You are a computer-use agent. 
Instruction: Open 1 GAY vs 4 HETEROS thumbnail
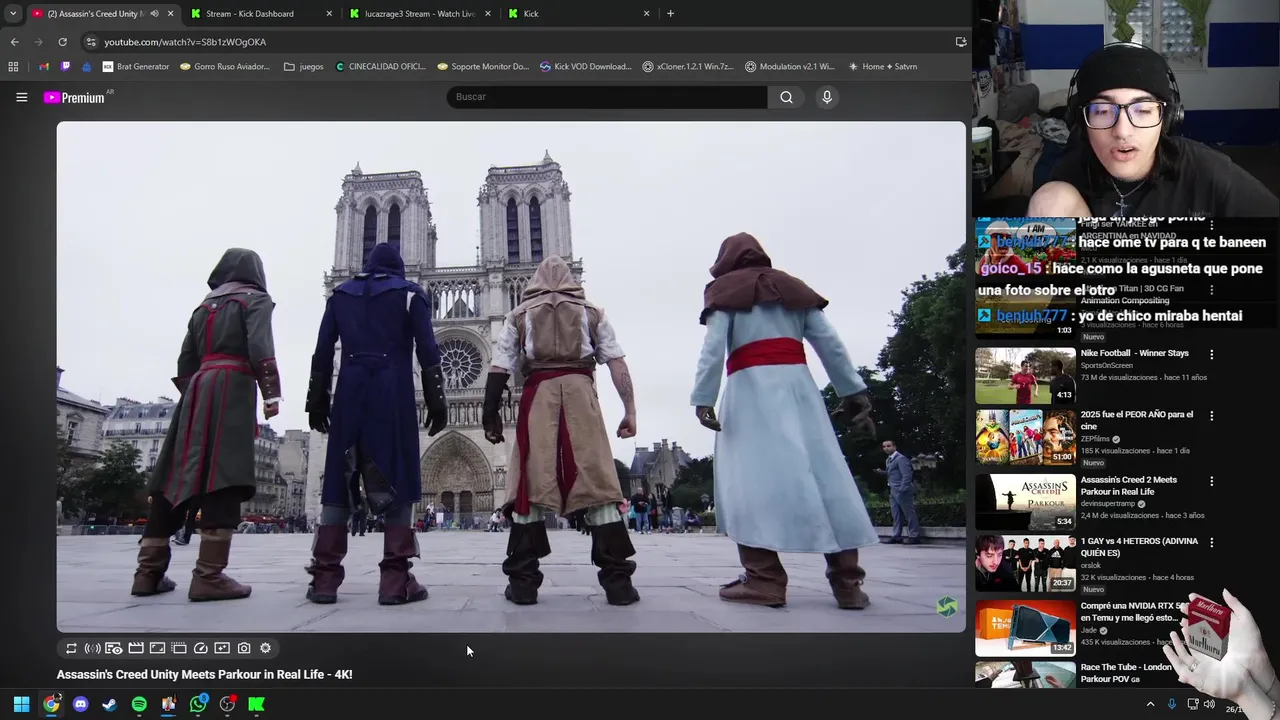coord(1025,563)
